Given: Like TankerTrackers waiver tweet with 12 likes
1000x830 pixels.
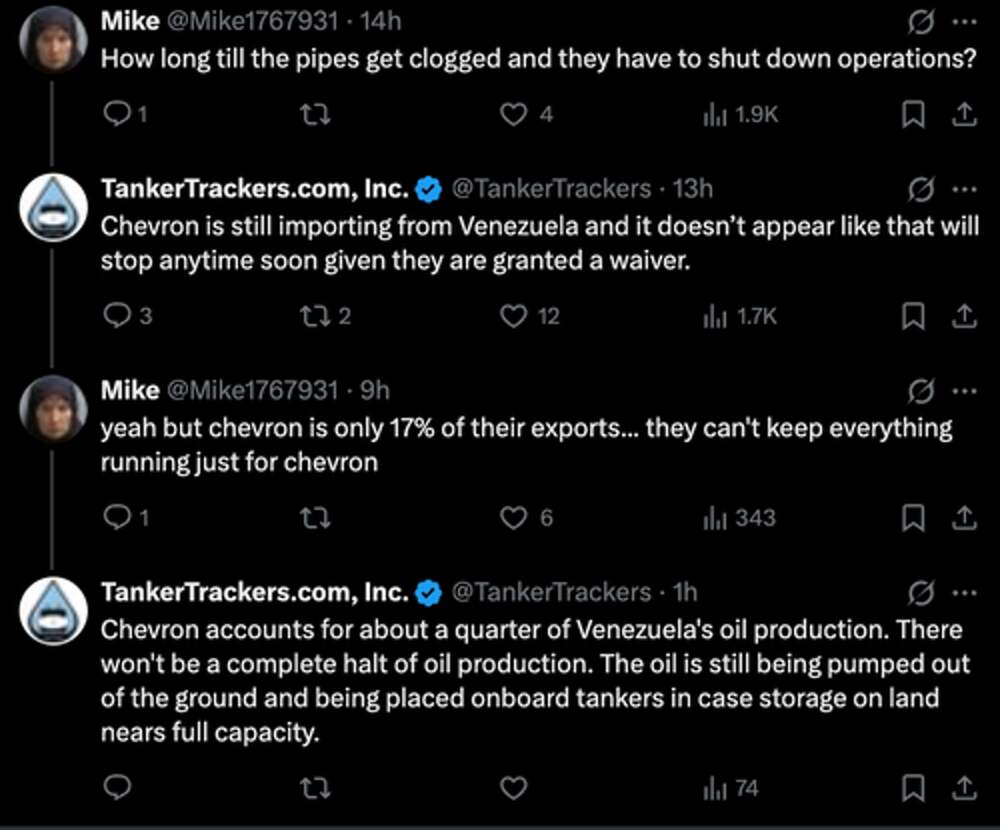Looking at the screenshot, I should tap(514, 317).
